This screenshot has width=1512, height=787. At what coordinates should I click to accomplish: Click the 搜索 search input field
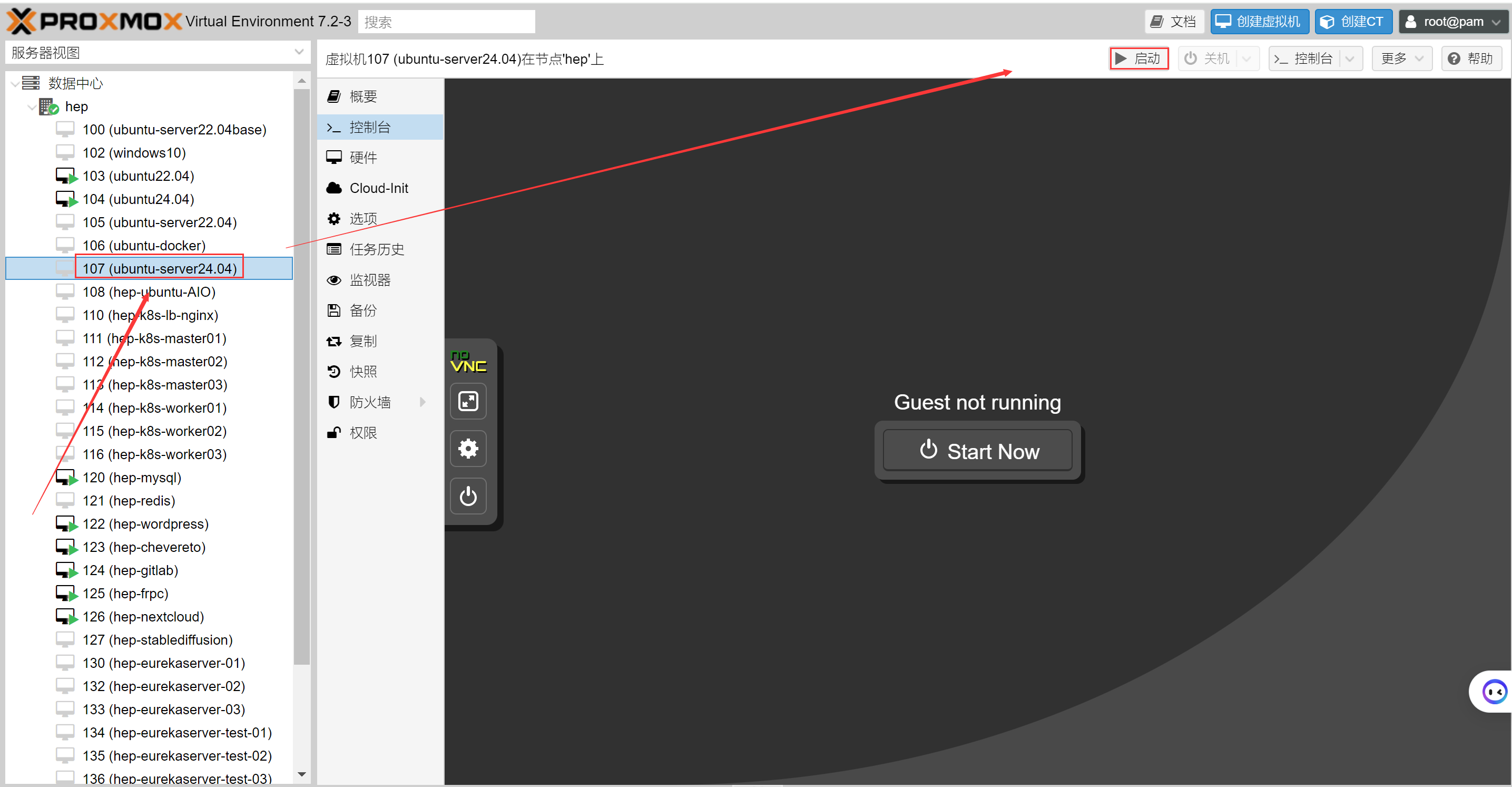coord(446,22)
